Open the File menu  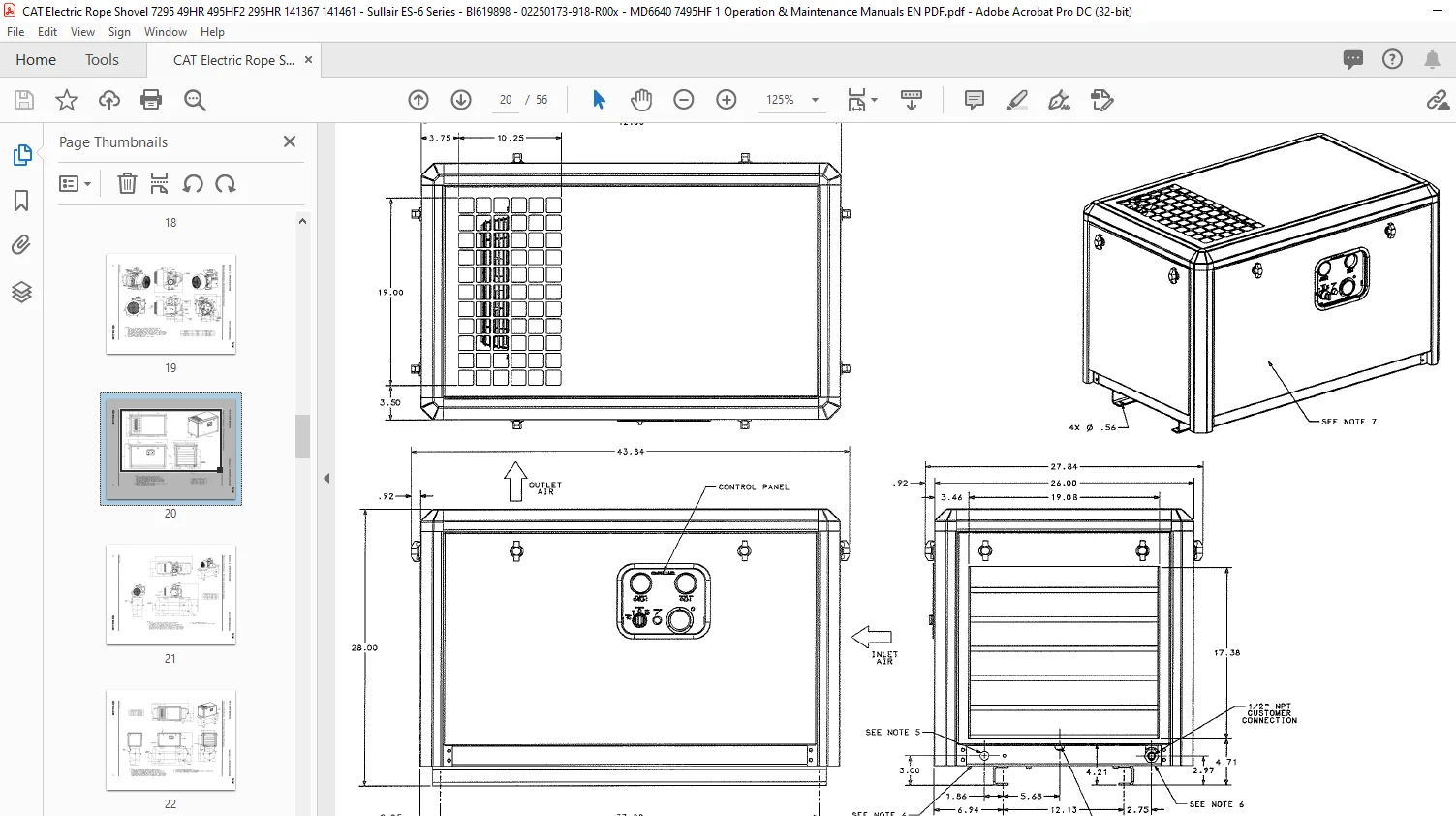pos(15,32)
